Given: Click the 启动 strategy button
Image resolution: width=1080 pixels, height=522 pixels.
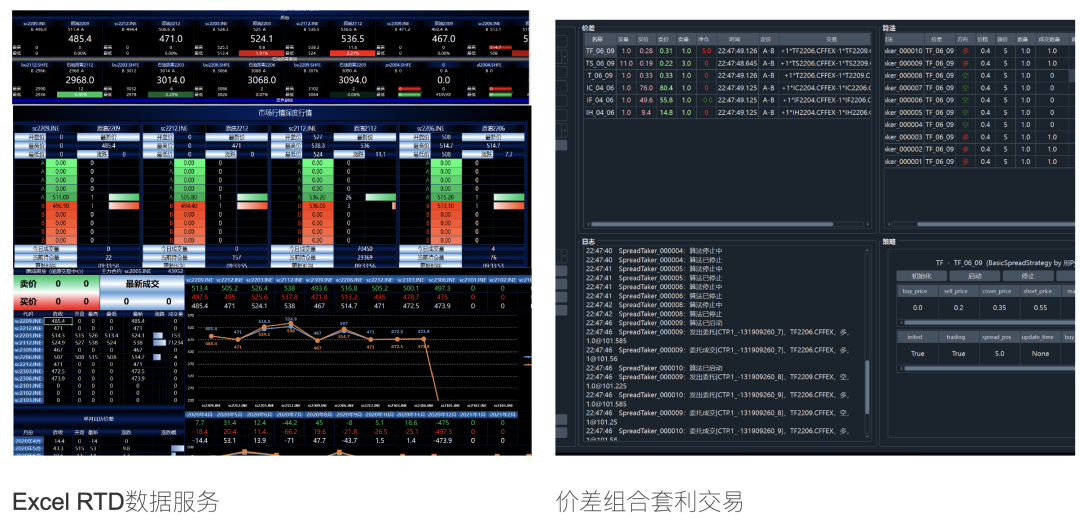Looking at the screenshot, I should [974, 275].
